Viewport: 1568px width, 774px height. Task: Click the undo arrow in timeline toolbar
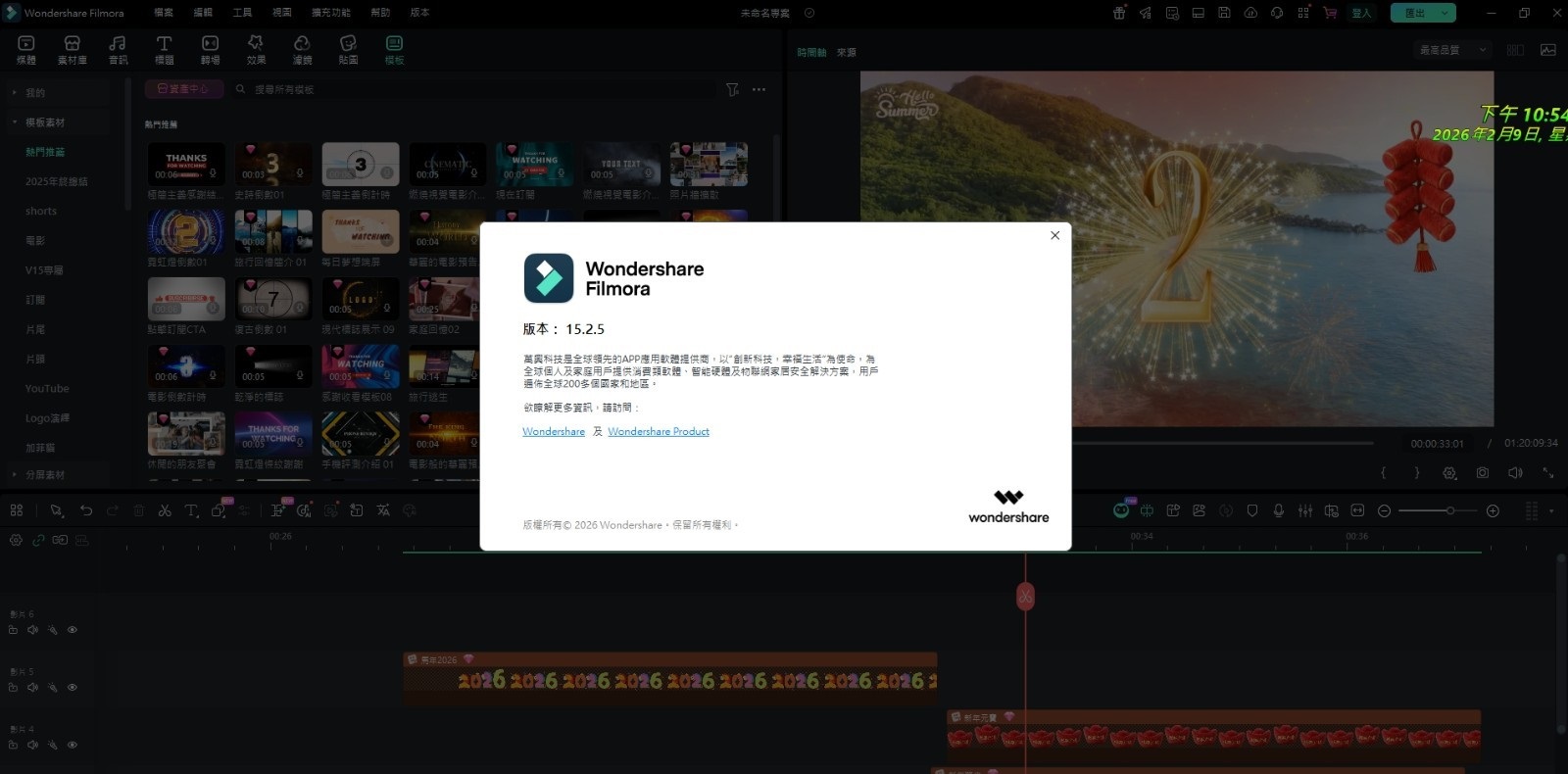tap(86, 510)
